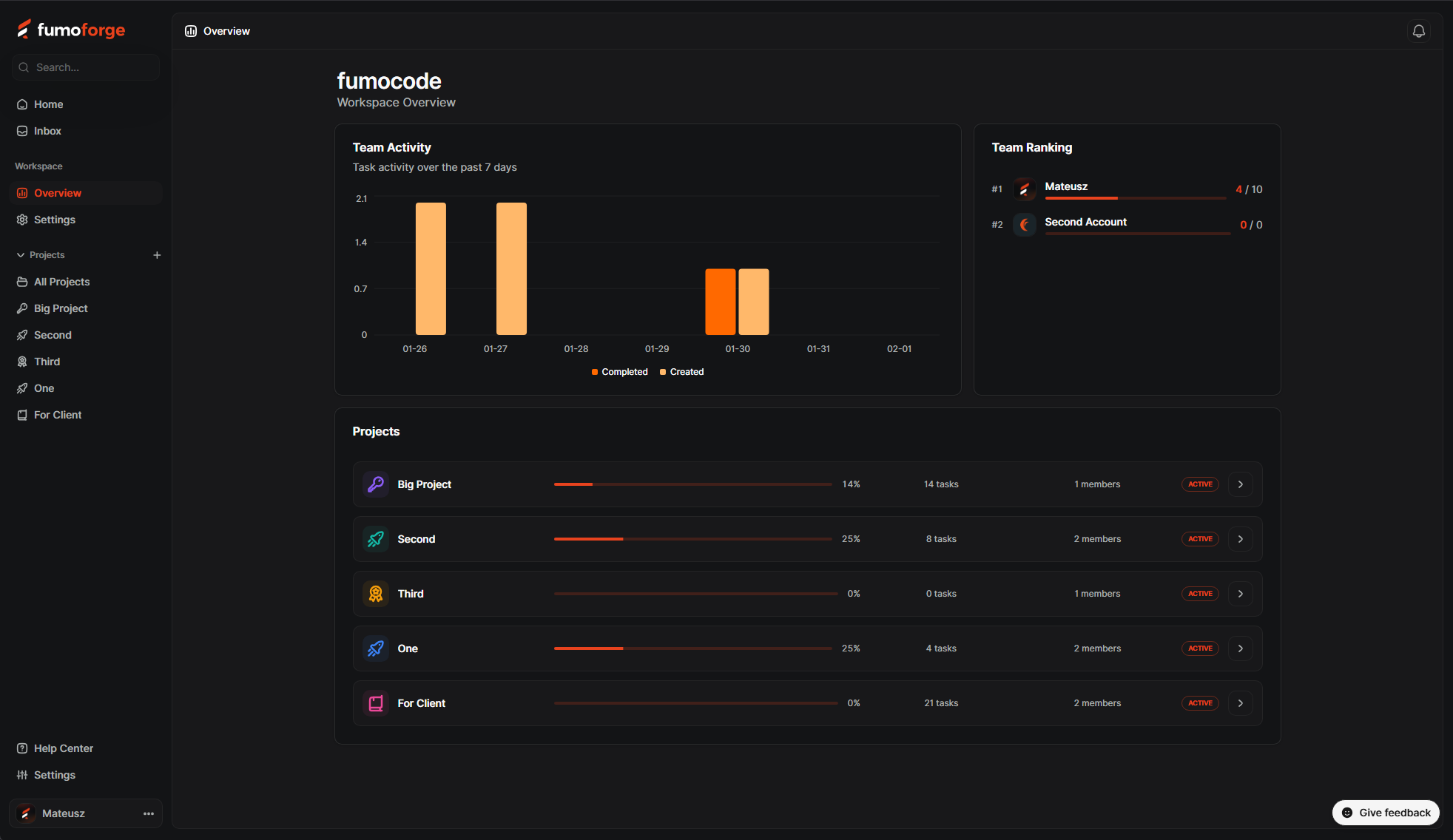The width and height of the screenshot is (1453, 840).
Task: Open Big Project using its chevron arrow
Action: 1240,484
